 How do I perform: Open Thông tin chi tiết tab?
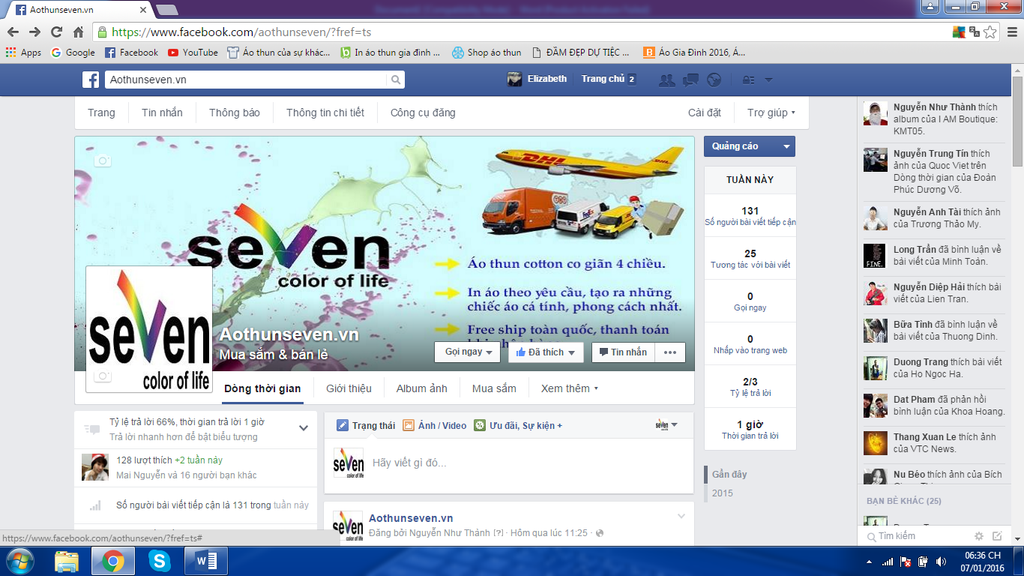[x=325, y=112]
